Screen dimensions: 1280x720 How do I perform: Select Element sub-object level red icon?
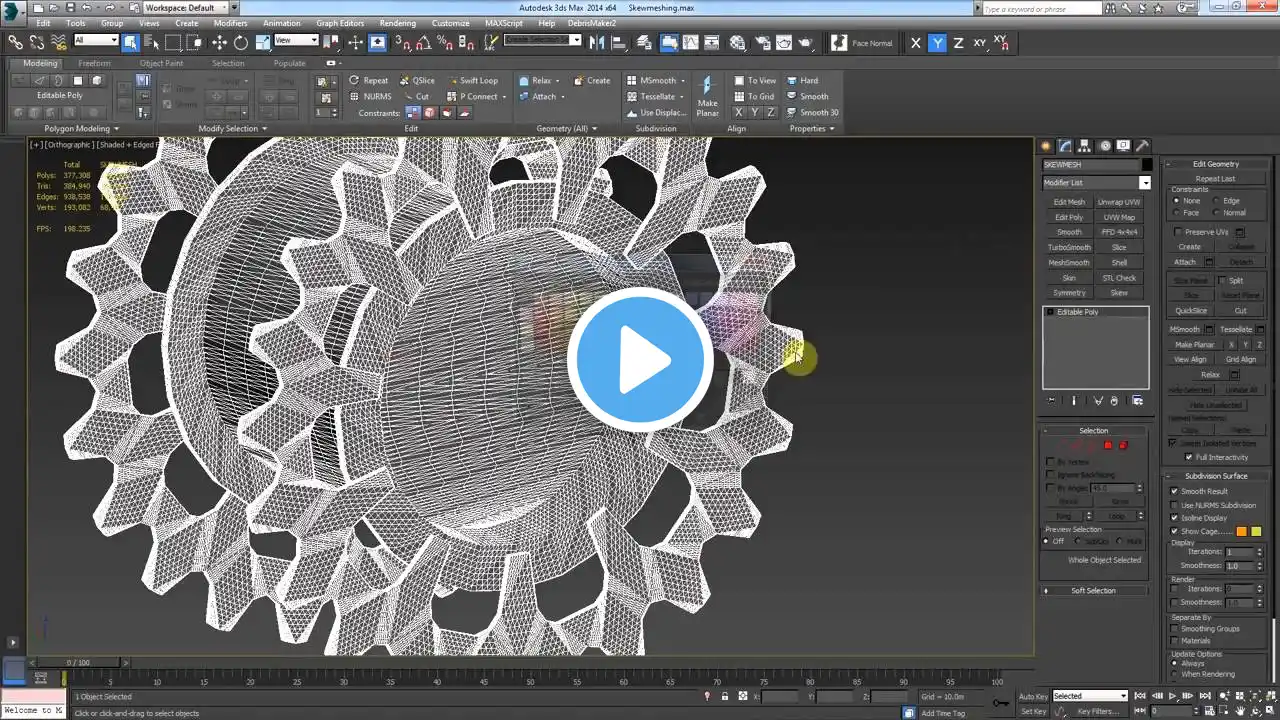pos(1123,445)
